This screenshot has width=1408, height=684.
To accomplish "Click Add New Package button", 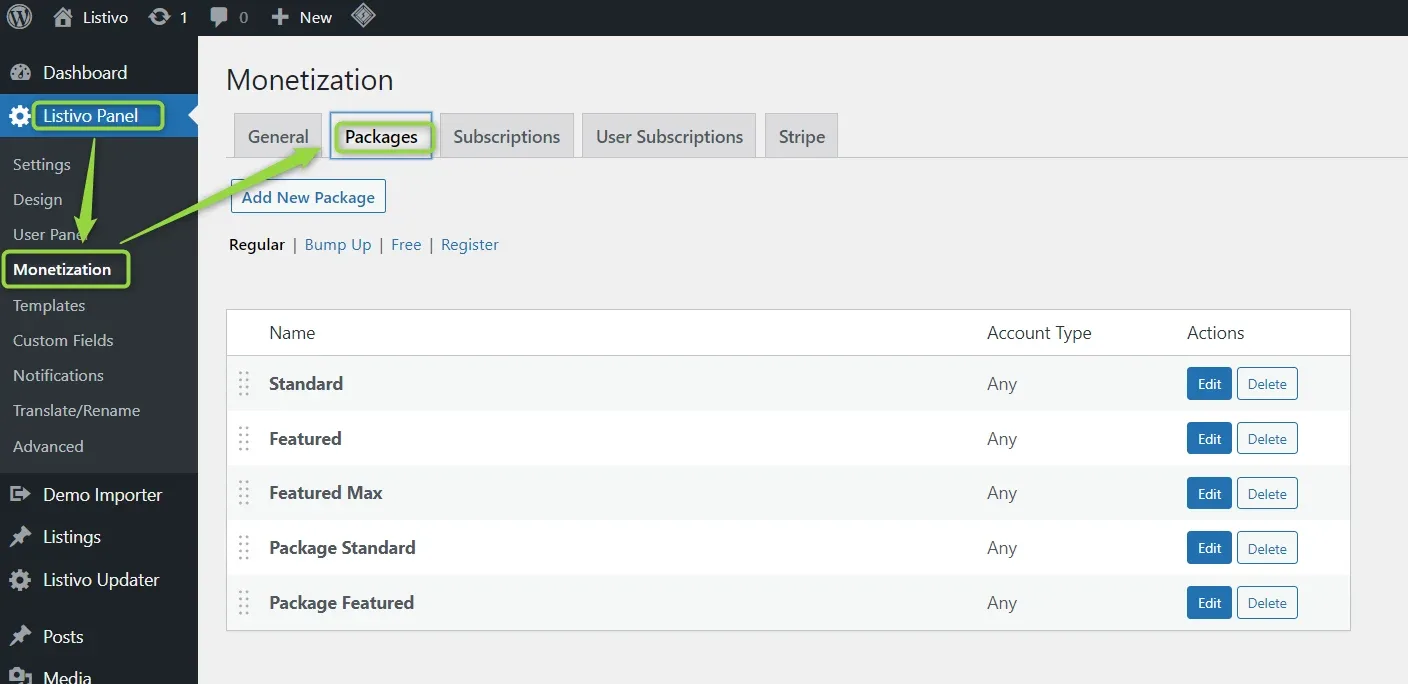I will (308, 197).
